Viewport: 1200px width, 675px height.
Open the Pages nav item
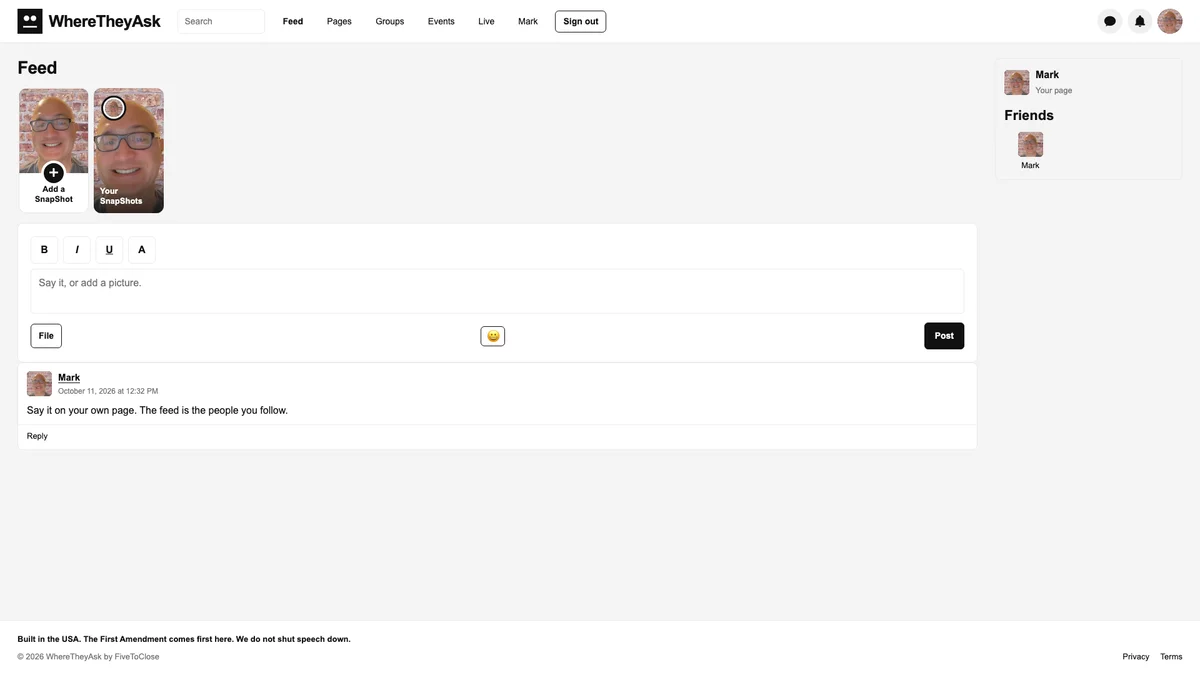pyautogui.click(x=339, y=21)
